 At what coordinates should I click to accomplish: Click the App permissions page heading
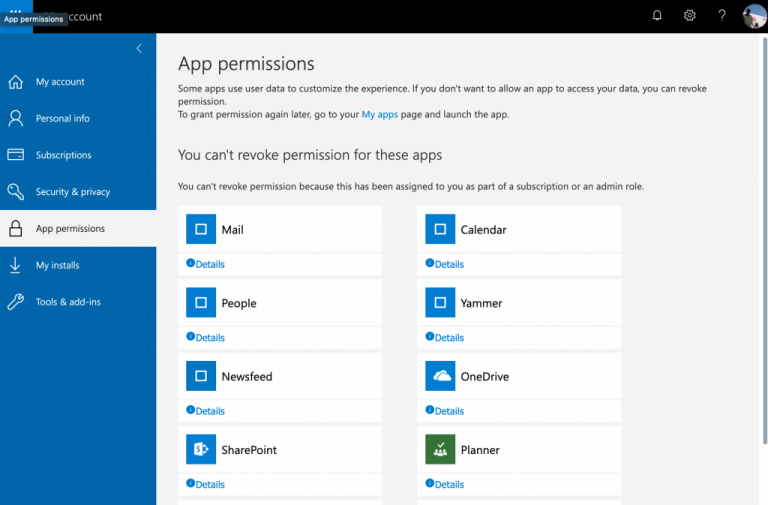pyautogui.click(x=246, y=64)
